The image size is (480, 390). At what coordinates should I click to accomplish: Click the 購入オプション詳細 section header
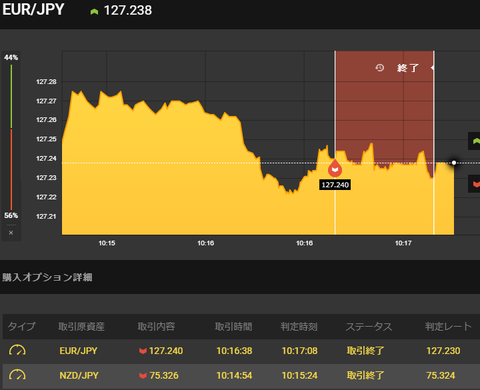coord(47,277)
